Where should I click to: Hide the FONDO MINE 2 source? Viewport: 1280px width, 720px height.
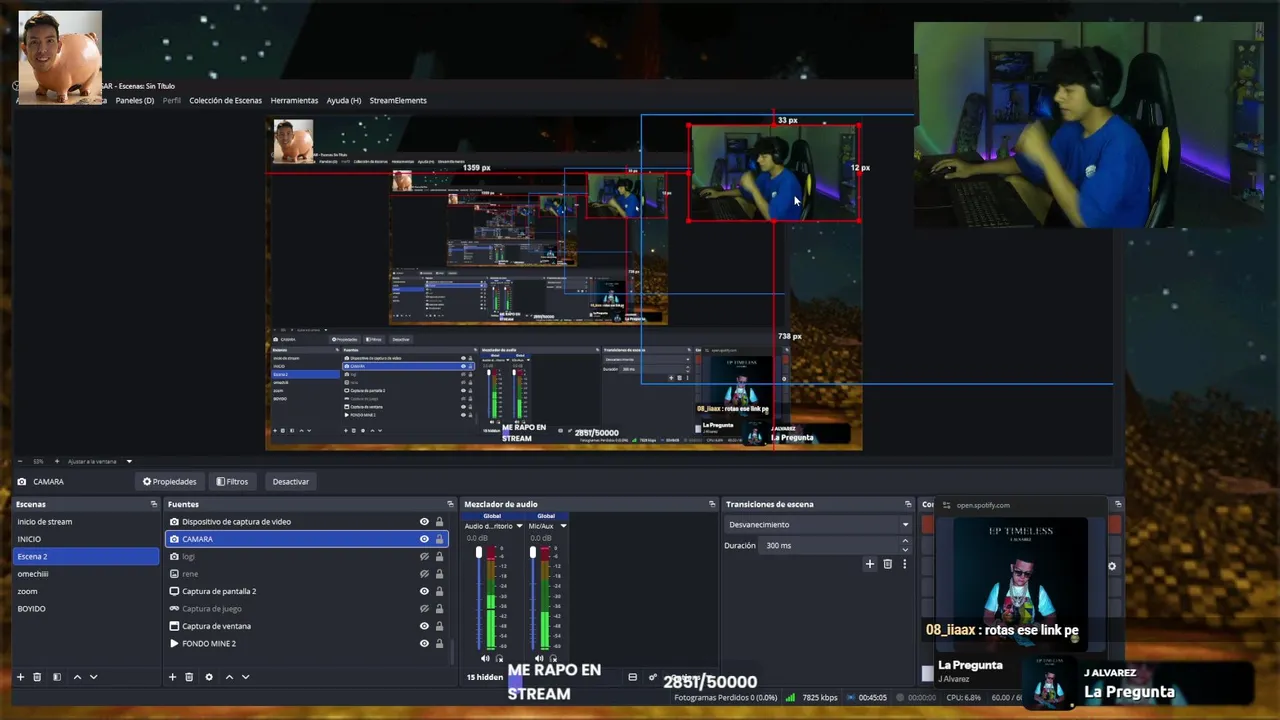pyautogui.click(x=424, y=643)
